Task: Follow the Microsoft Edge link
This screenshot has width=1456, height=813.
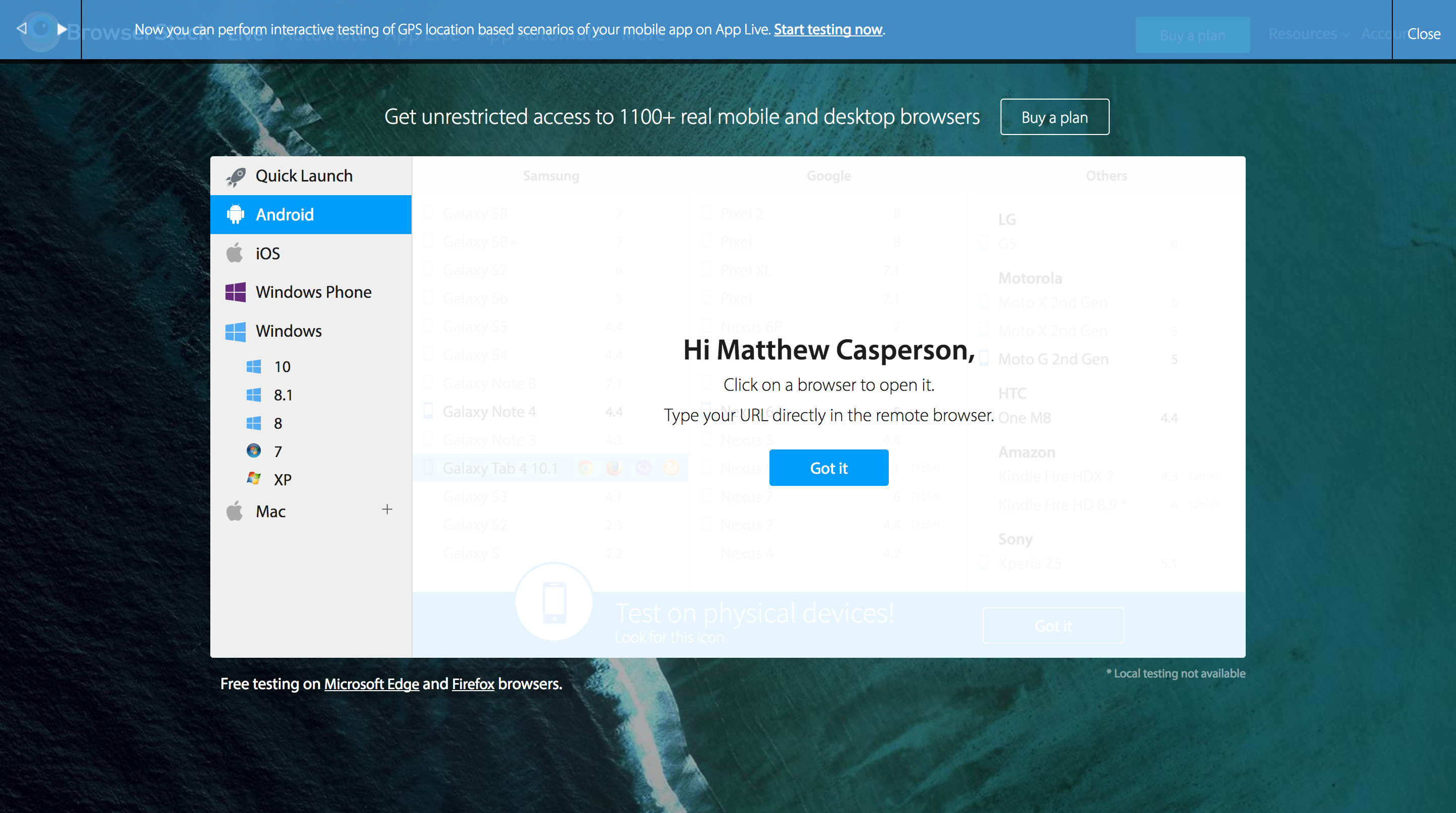Action: [x=372, y=684]
